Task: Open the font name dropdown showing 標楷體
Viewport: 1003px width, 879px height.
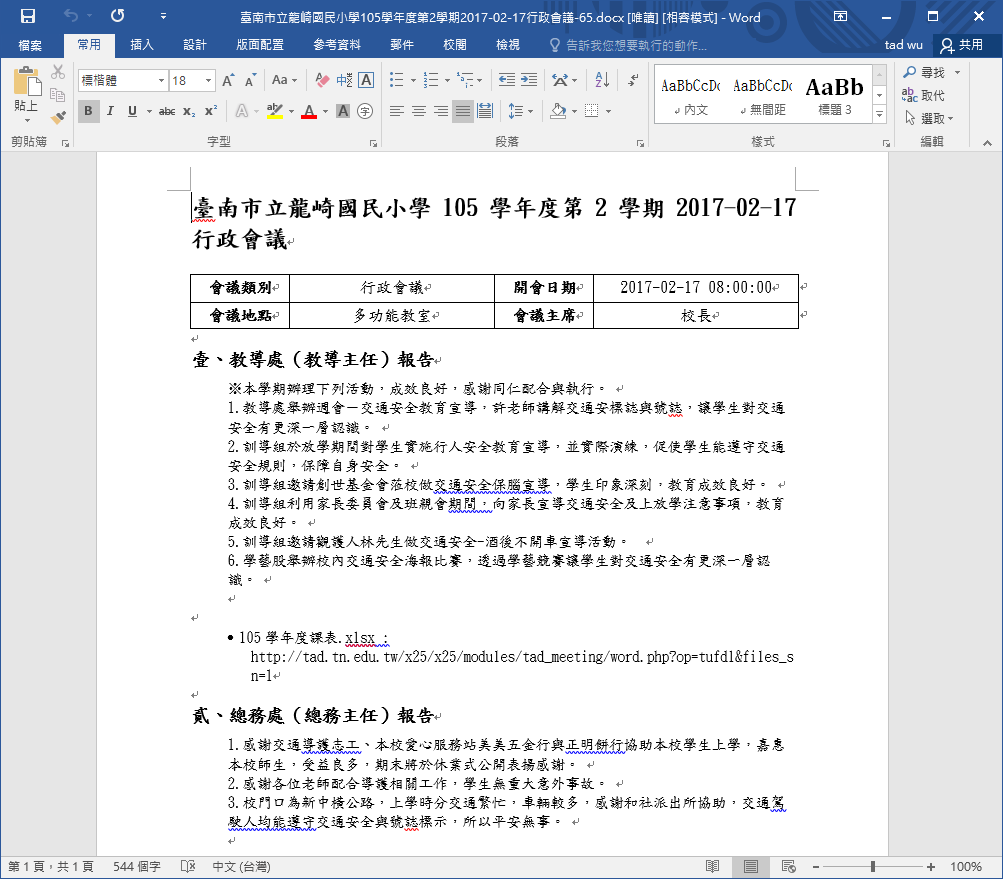Action: [123, 80]
